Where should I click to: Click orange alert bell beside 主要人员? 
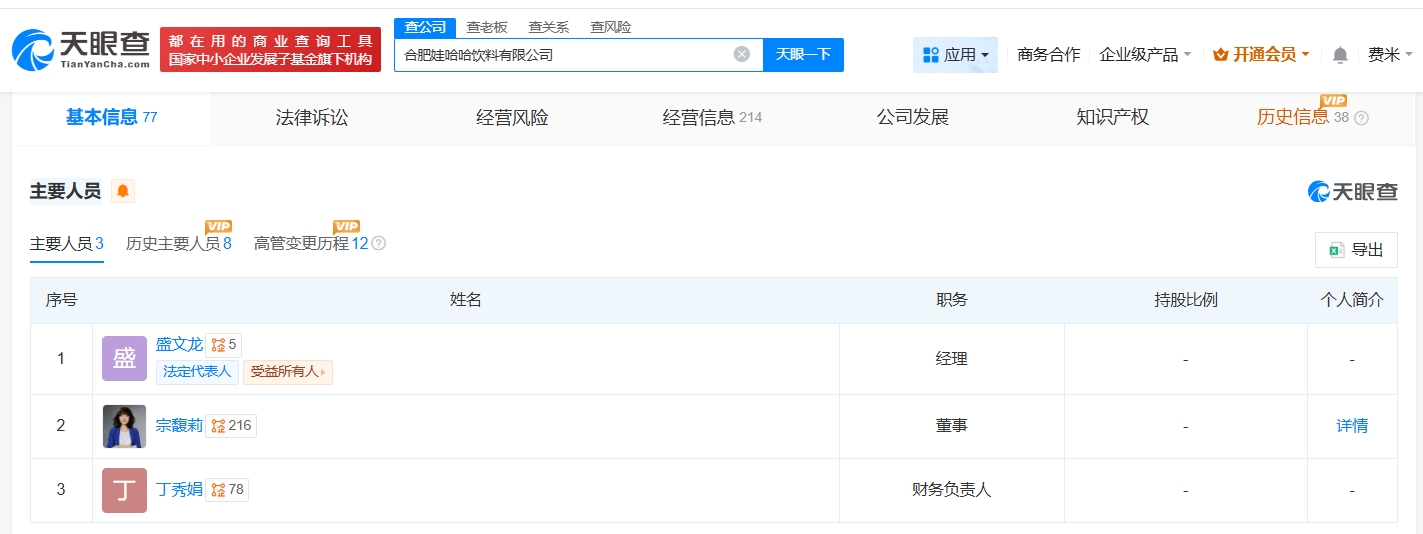tap(122, 191)
